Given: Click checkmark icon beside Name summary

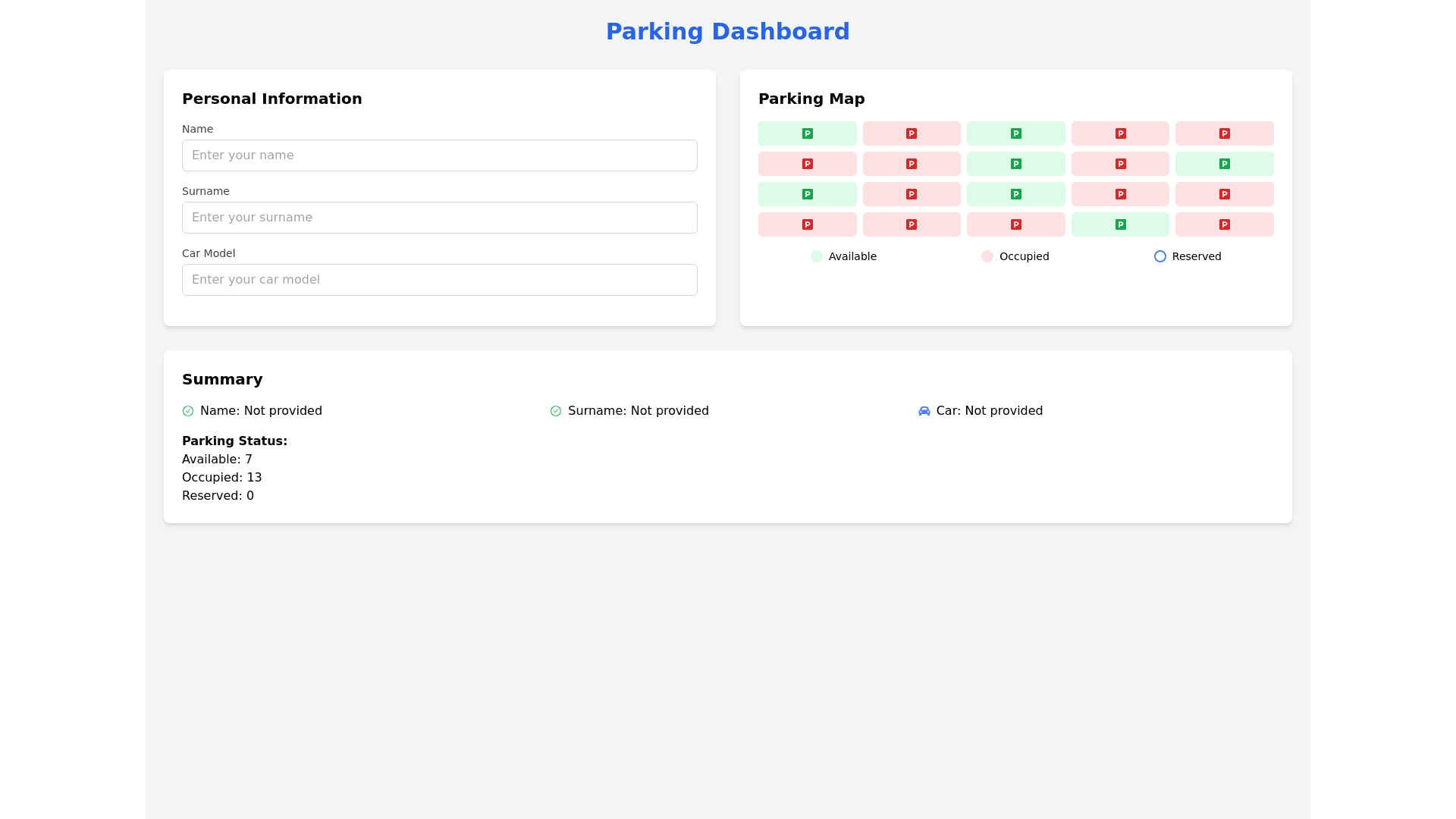Looking at the screenshot, I should point(188,411).
